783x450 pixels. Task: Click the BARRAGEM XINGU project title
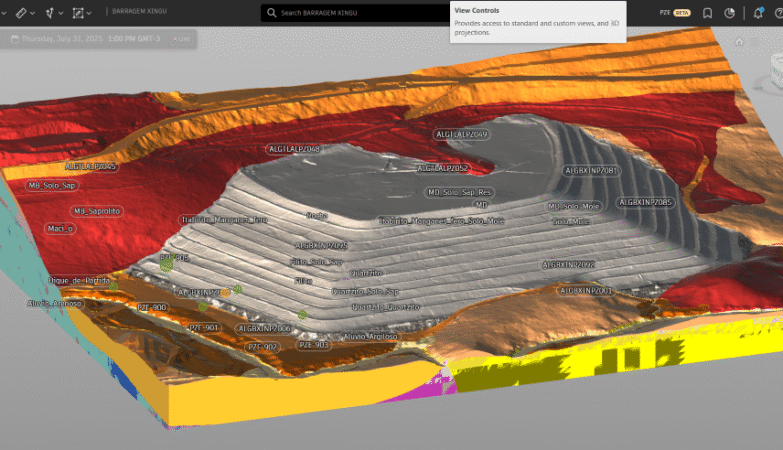coord(139,13)
